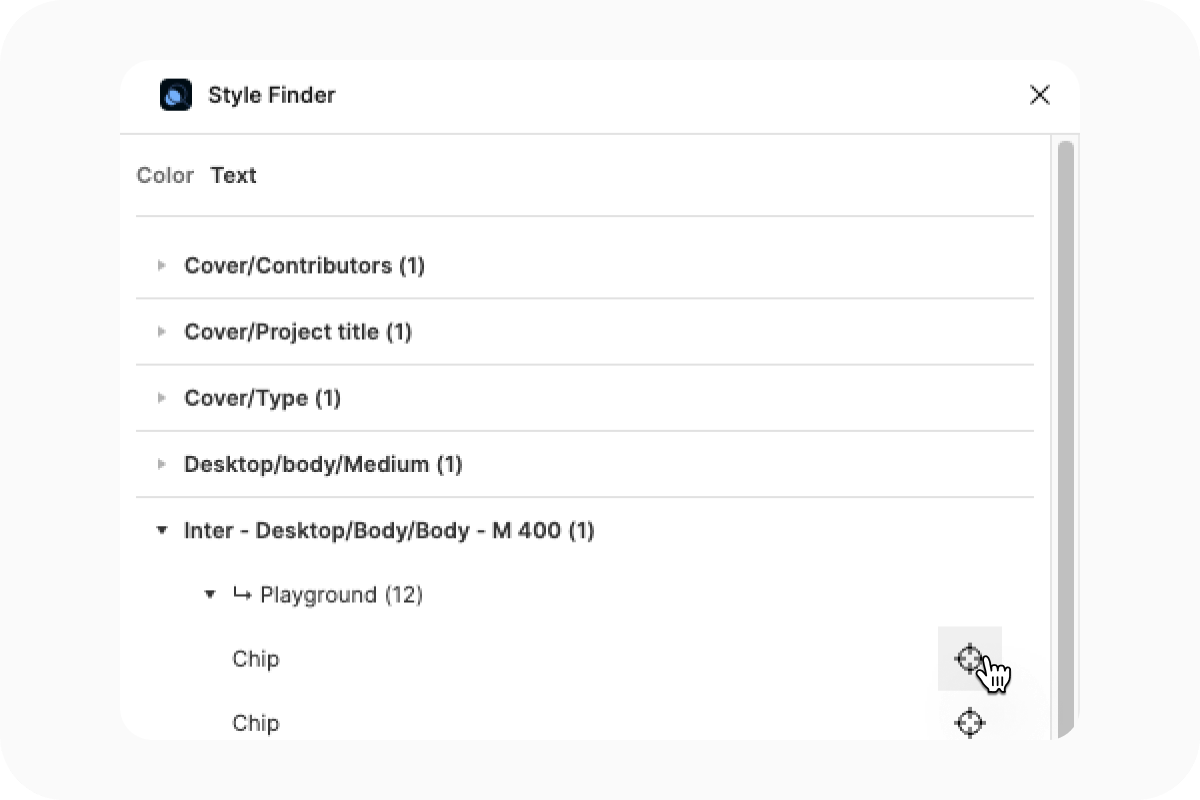Expand the Cover/Type disclosure triangle

(x=162, y=397)
